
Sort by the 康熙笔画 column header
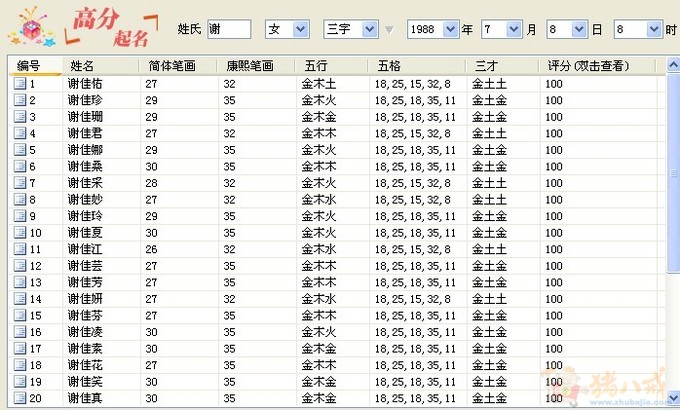255,66
